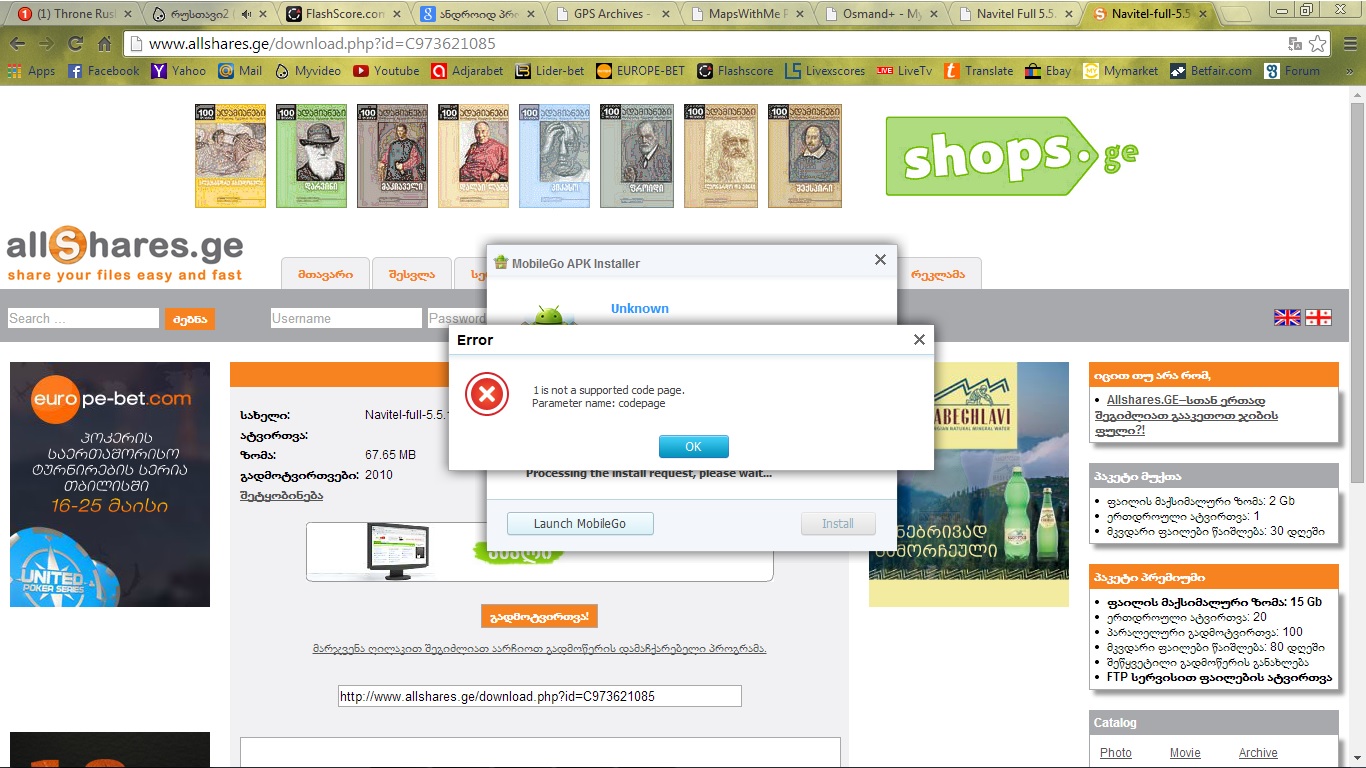The width and height of the screenshot is (1366, 768).
Task: Focus the site Search input field
Action: tap(83, 318)
